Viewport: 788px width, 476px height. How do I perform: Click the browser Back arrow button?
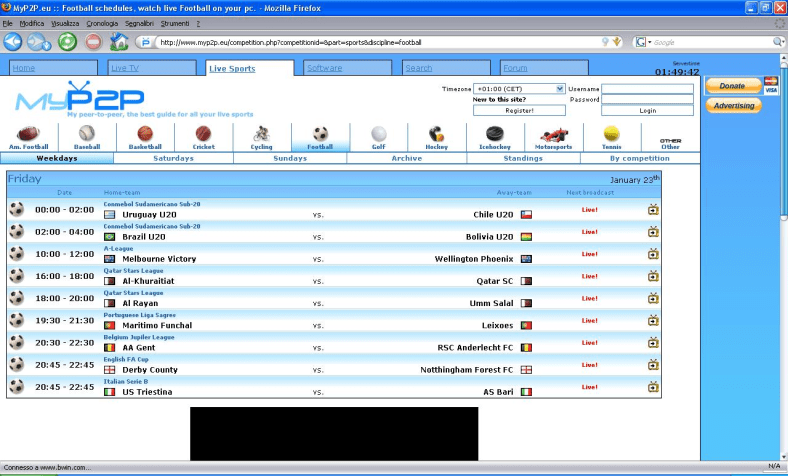pyautogui.click(x=13, y=42)
